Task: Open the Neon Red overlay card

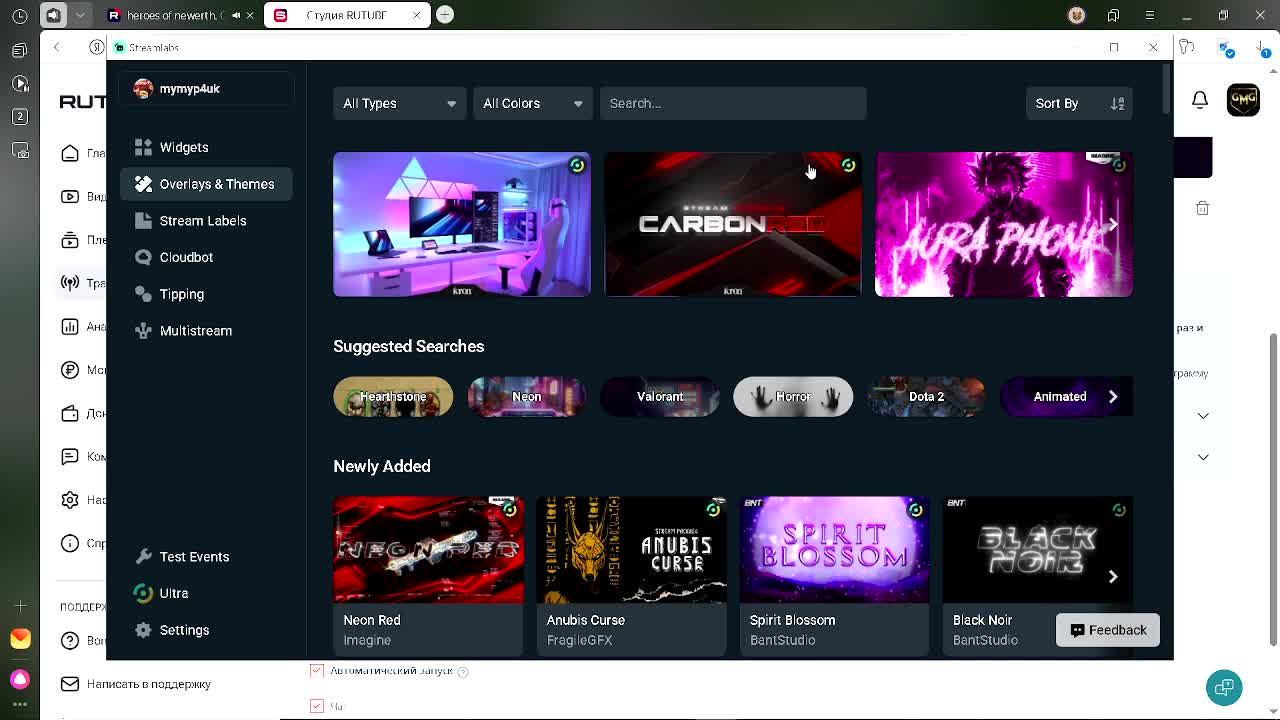Action: [x=428, y=576]
